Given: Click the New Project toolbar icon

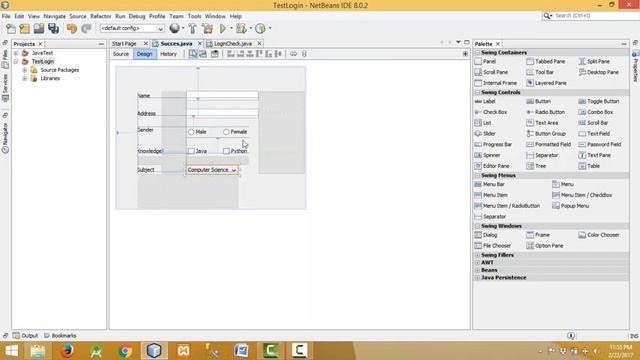Looking at the screenshot, I should (24, 29).
